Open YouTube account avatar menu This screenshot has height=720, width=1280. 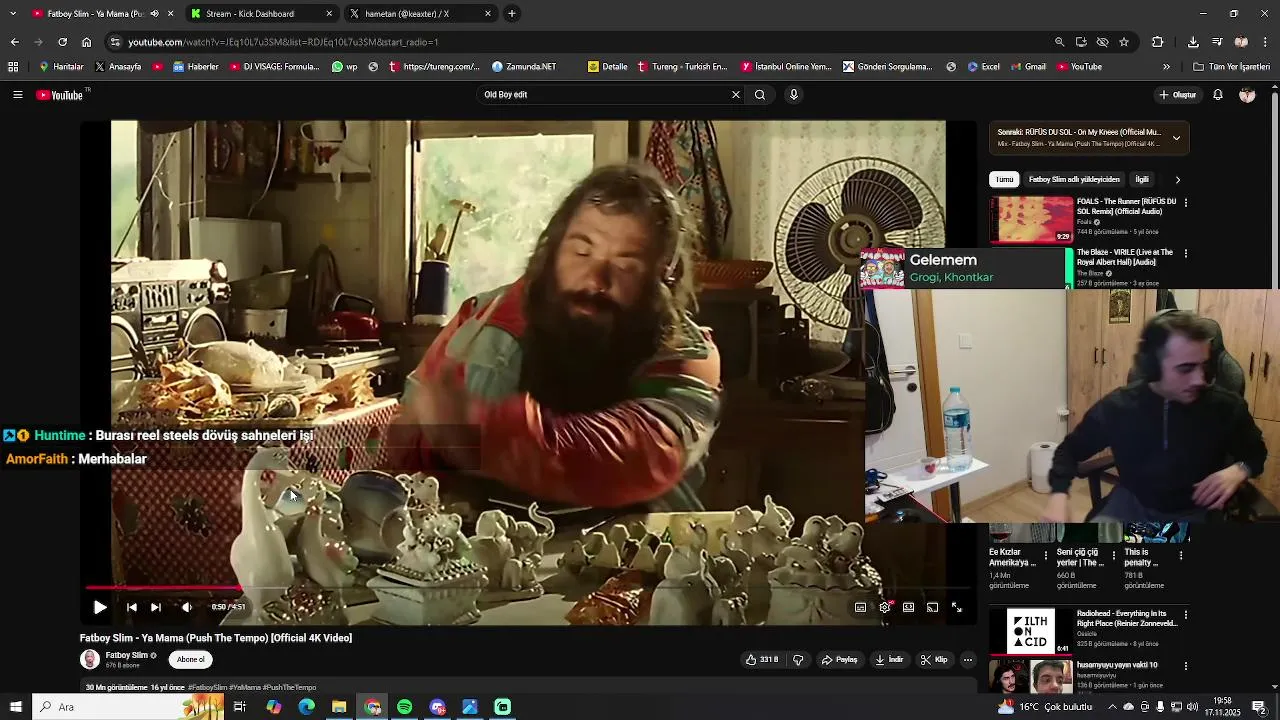click(x=1247, y=95)
